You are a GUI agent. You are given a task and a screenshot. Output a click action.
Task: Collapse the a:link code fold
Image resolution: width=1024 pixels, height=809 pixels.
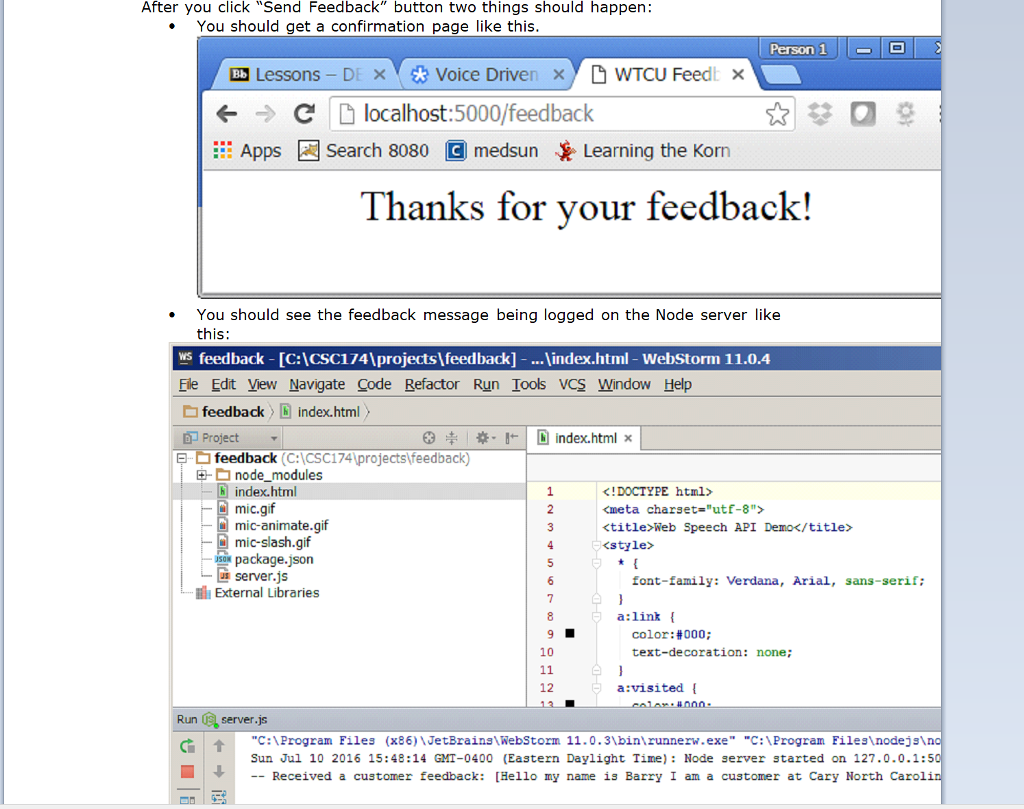pos(595,616)
